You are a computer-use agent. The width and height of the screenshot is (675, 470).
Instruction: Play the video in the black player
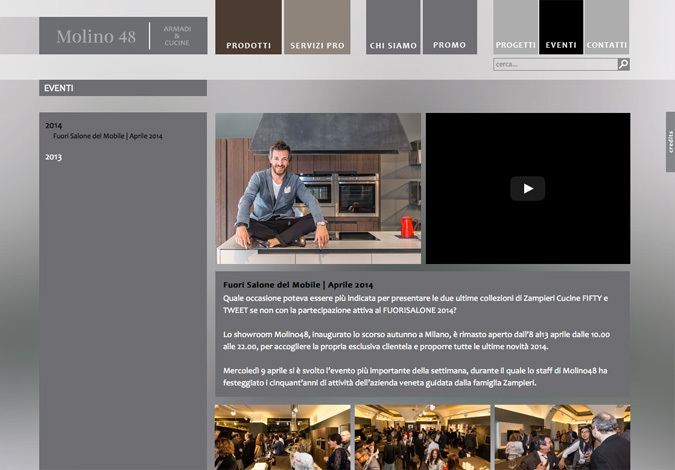click(x=527, y=188)
